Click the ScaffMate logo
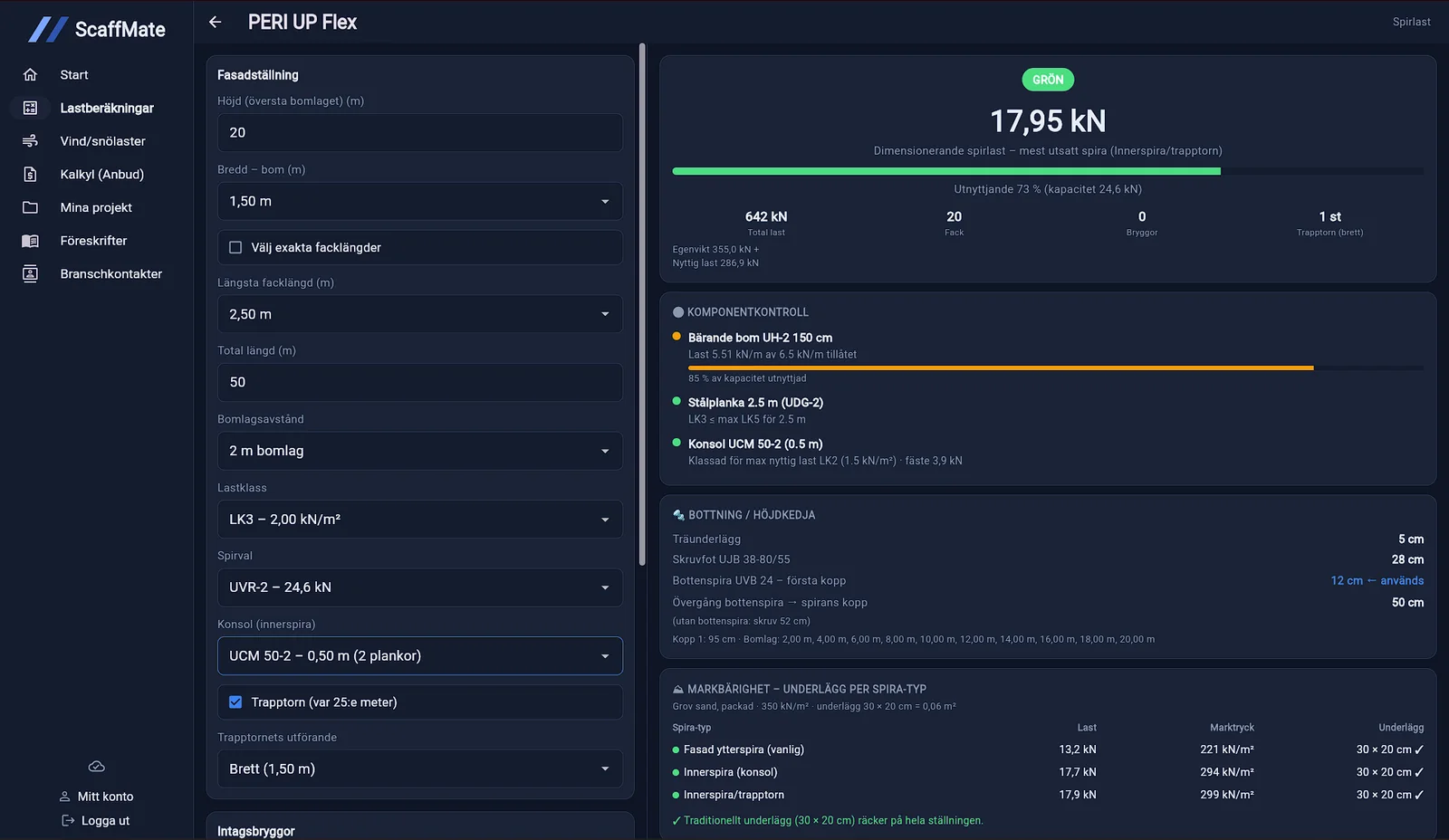 point(96,29)
